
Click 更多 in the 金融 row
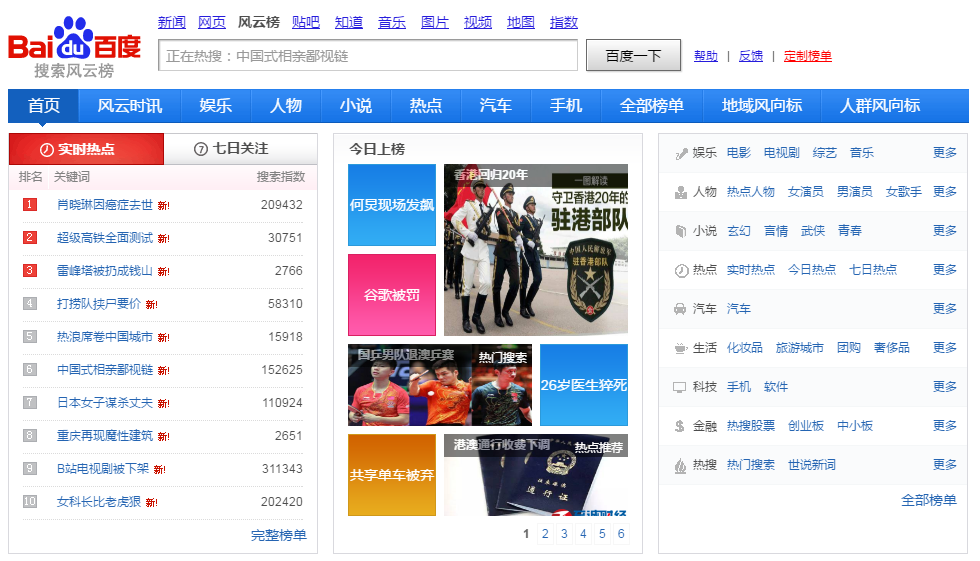coord(944,425)
